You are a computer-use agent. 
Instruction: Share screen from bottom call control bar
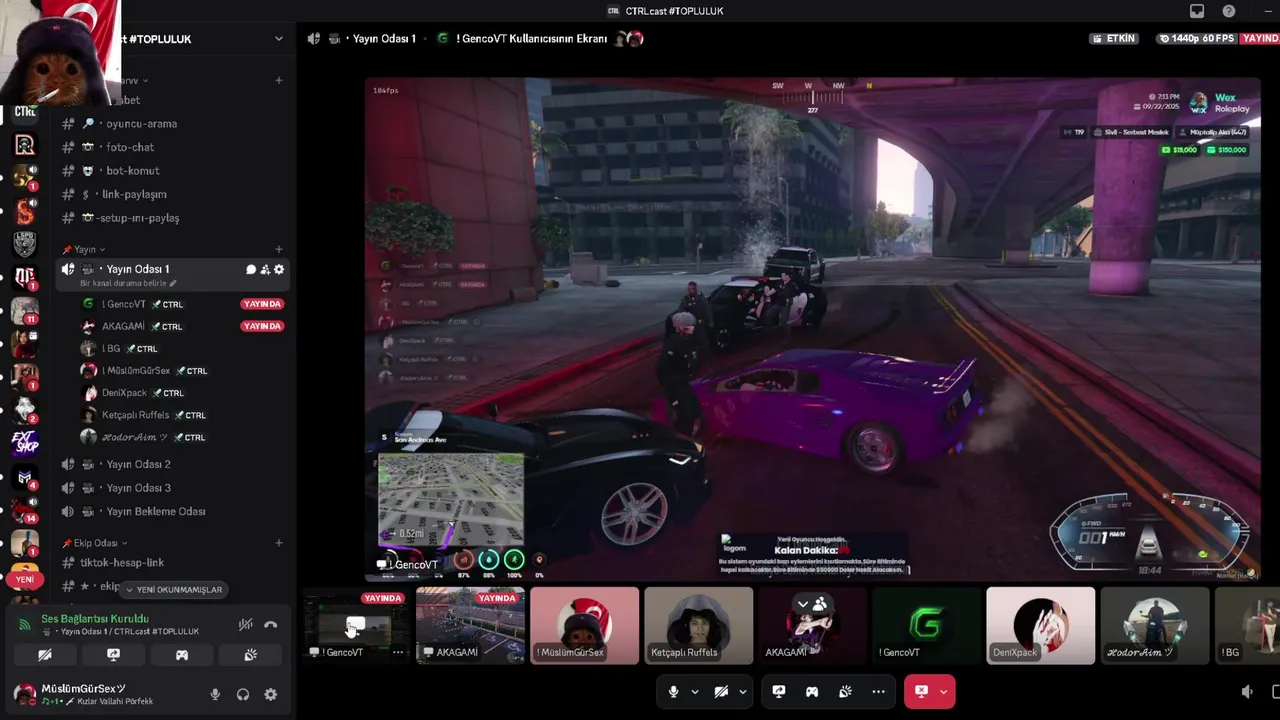click(x=779, y=692)
